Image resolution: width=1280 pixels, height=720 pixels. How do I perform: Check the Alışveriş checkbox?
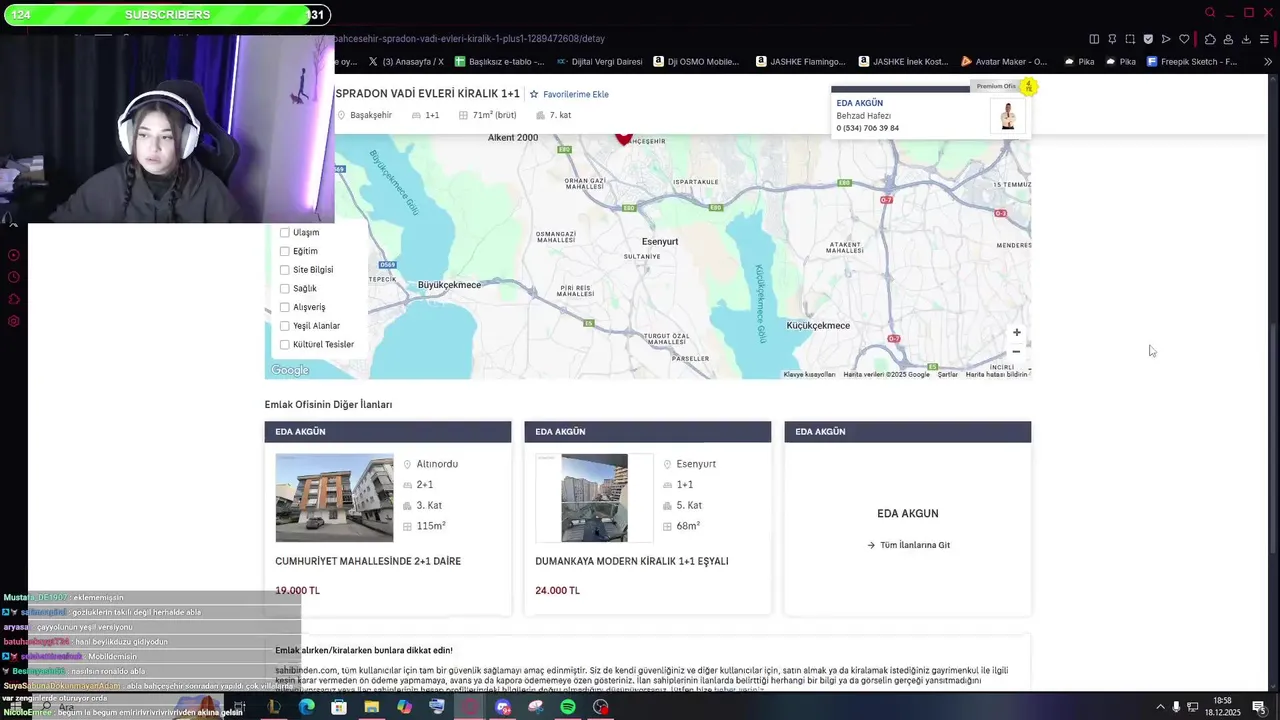point(285,307)
